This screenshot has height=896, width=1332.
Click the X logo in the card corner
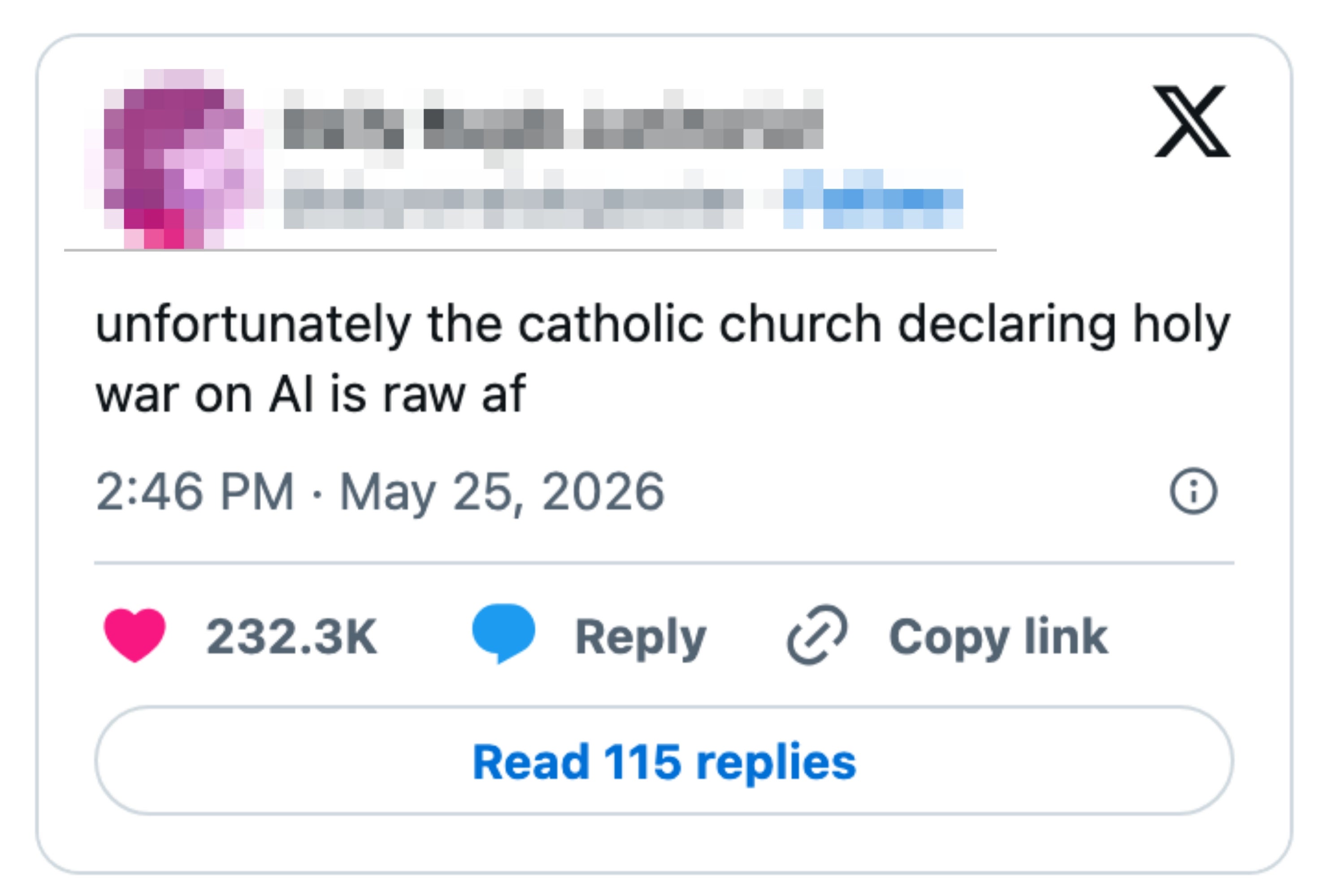1192,121
